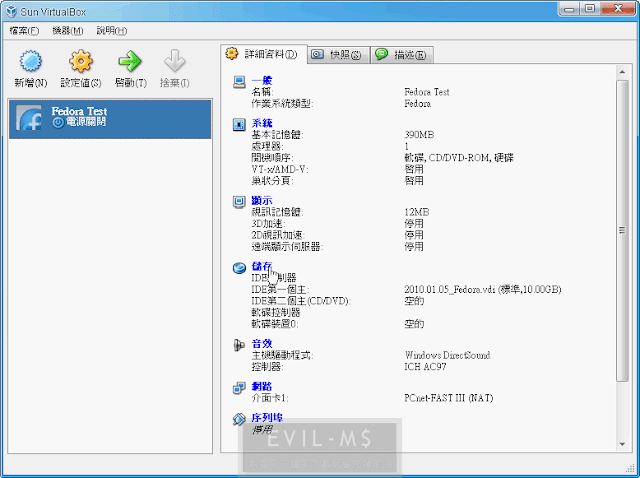640x478 pixels.
Task: Click the PCnet-FAST III (NAT) value
Action: pos(449,398)
